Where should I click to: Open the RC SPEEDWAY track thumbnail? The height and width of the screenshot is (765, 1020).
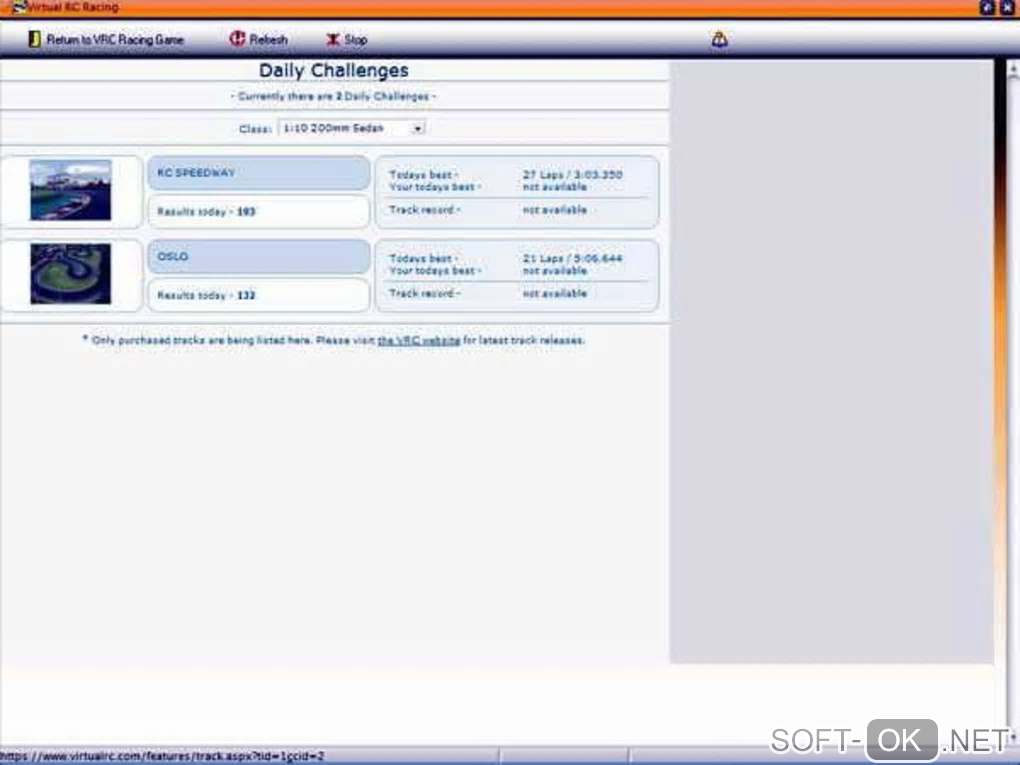70,190
